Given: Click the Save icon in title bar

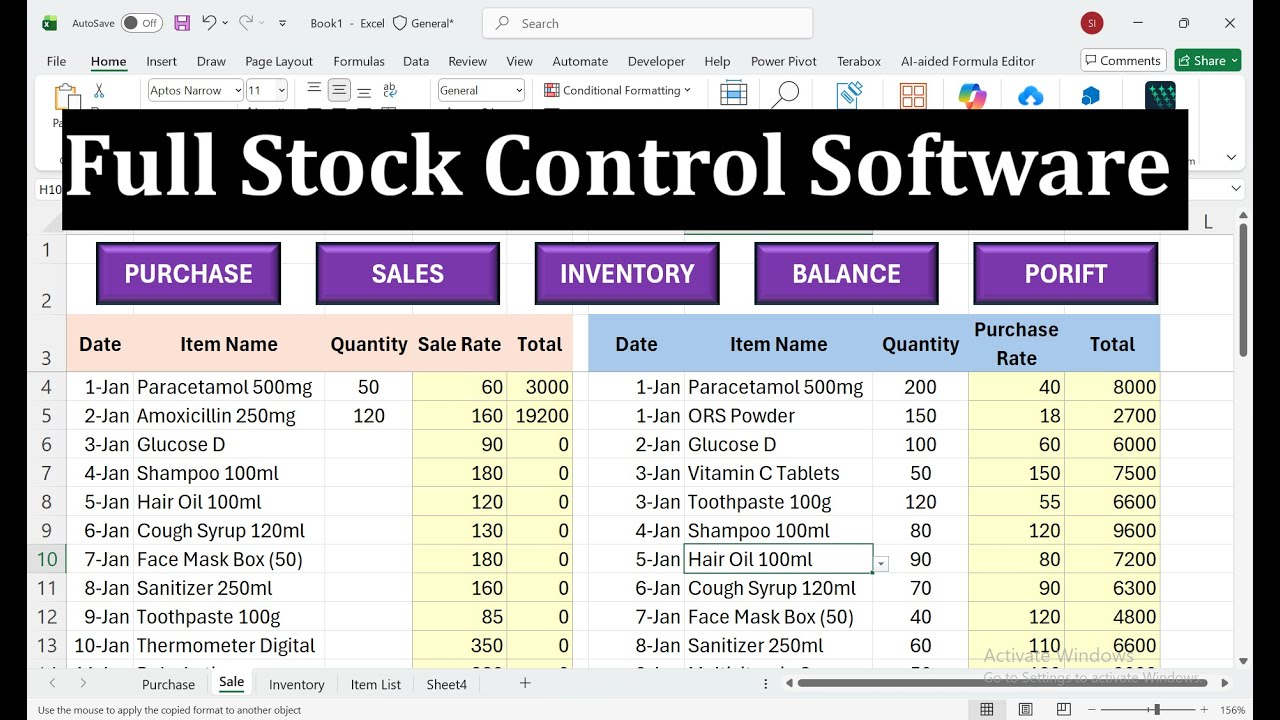Looking at the screenshot, I should (x=181, y=23).
